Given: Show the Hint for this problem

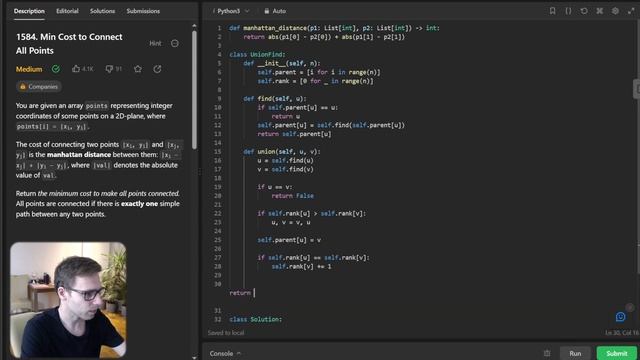Looking at the screenshot, I should tap(155, 43).
